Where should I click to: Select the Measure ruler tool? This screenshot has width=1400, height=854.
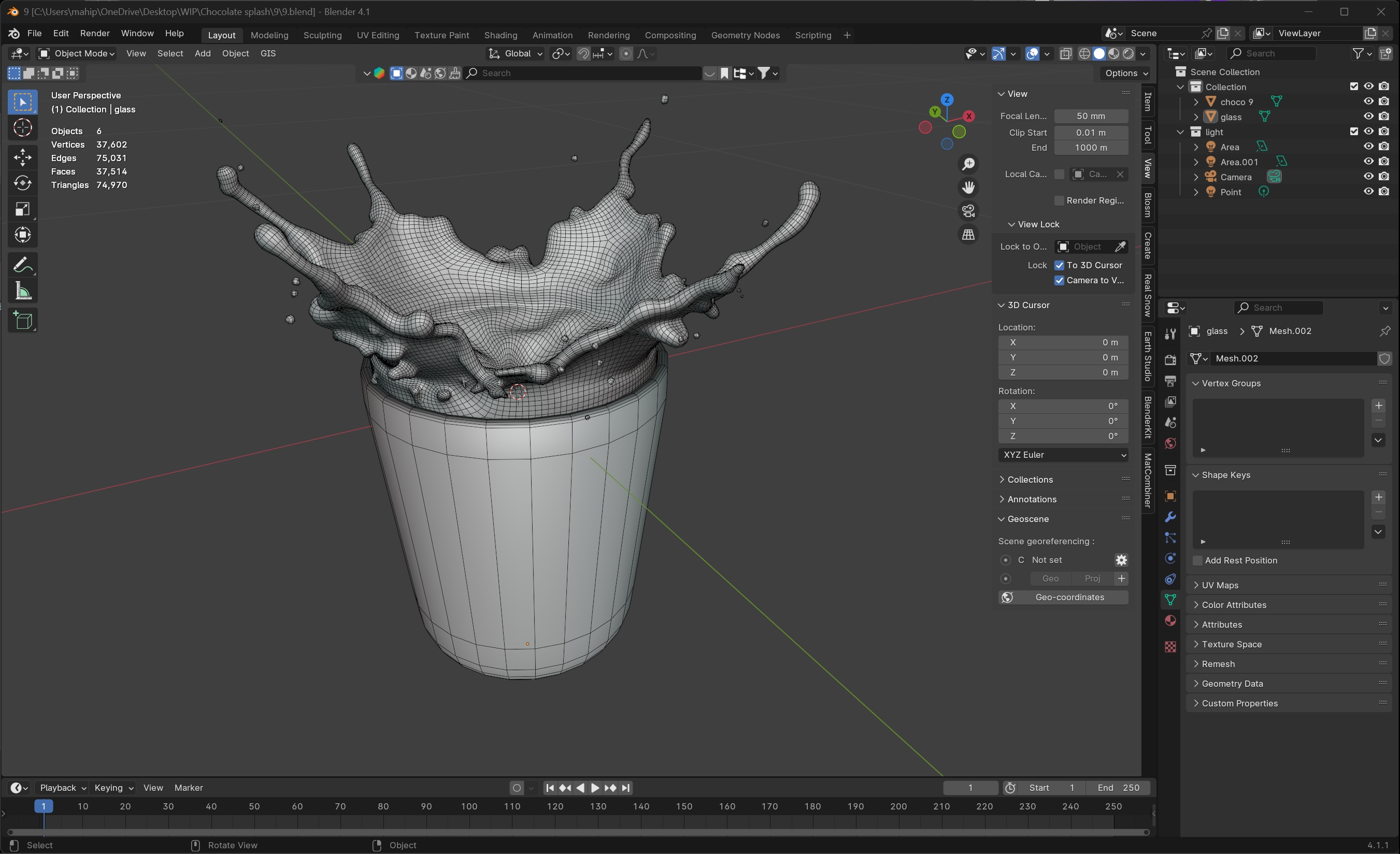[x=23, y=291]
